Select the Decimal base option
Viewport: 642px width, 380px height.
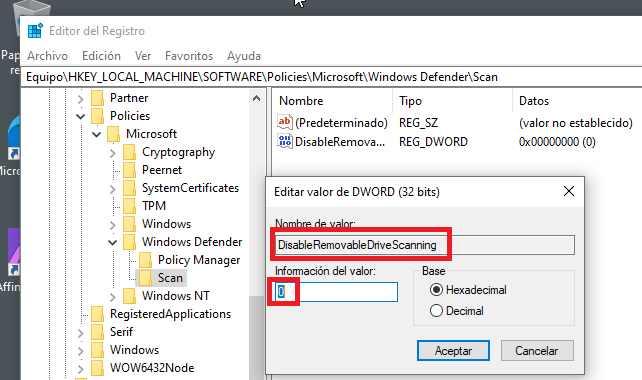pos(436,311)
